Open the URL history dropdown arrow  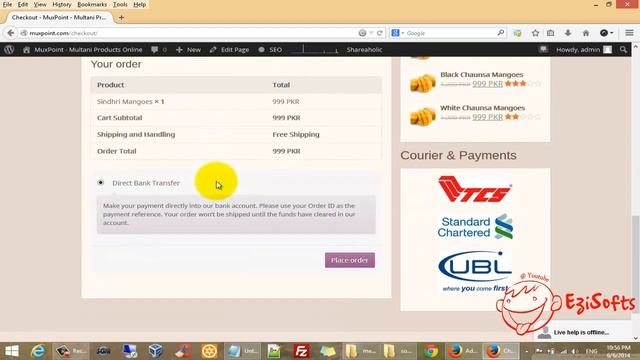coord(371,33)
